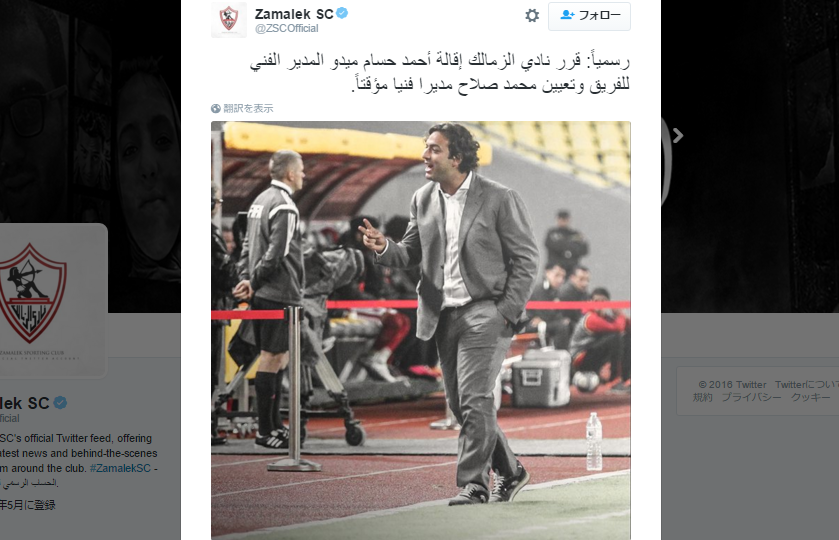Click the Arabic tweet text body
The height and width of the screenshot is (540, 839).
(x=439, y=72)
